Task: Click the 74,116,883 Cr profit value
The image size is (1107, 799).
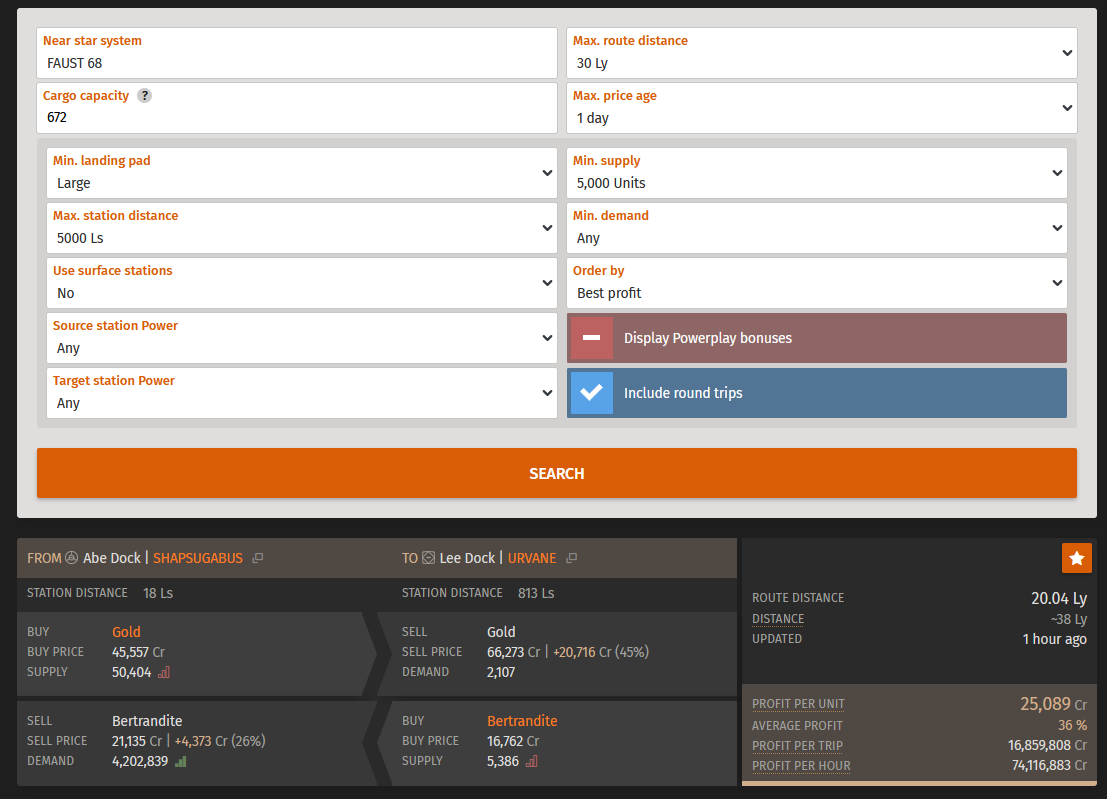Action: click(x=1049, y=766)
